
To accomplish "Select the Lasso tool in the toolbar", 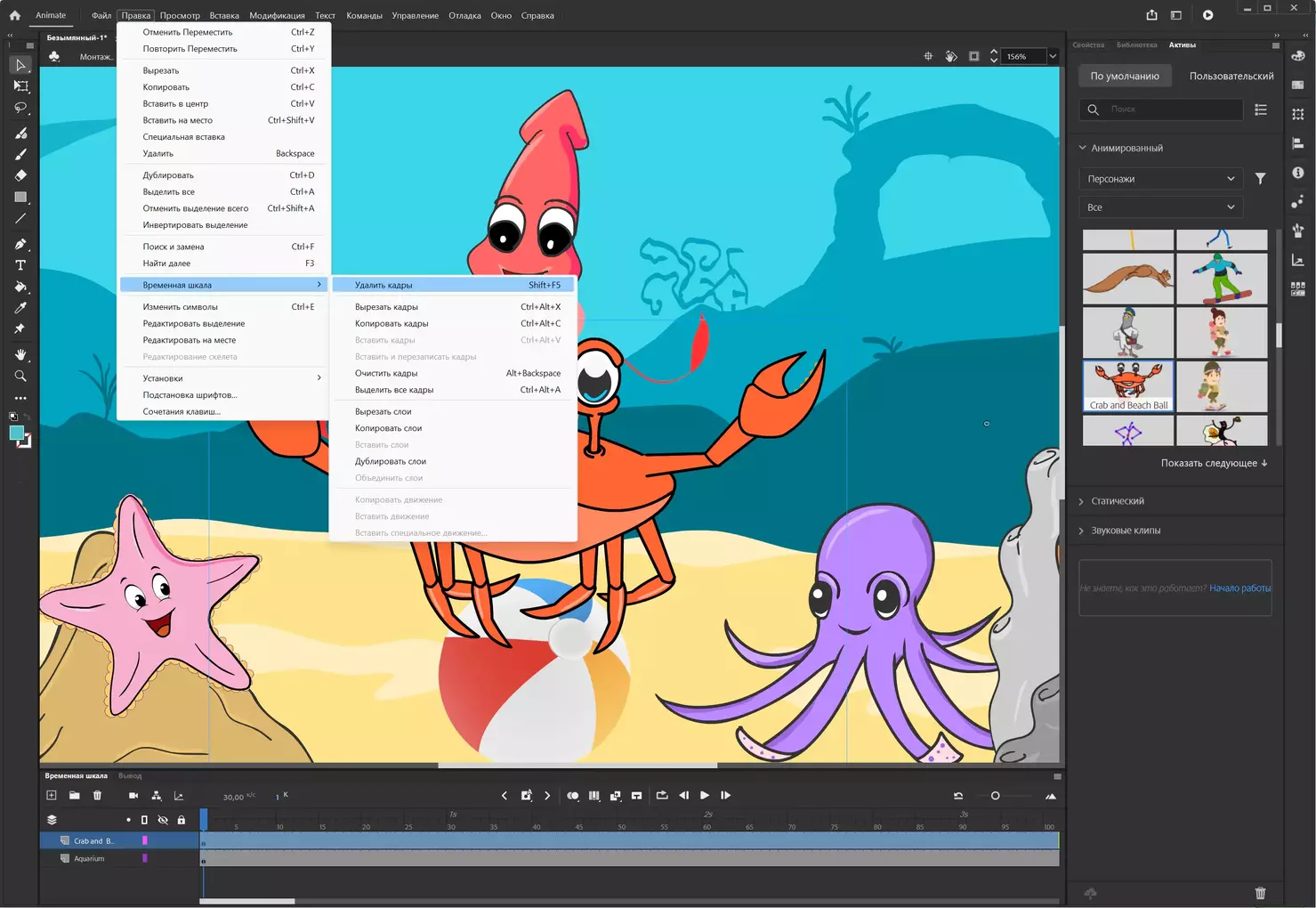I will click(20, 108).
